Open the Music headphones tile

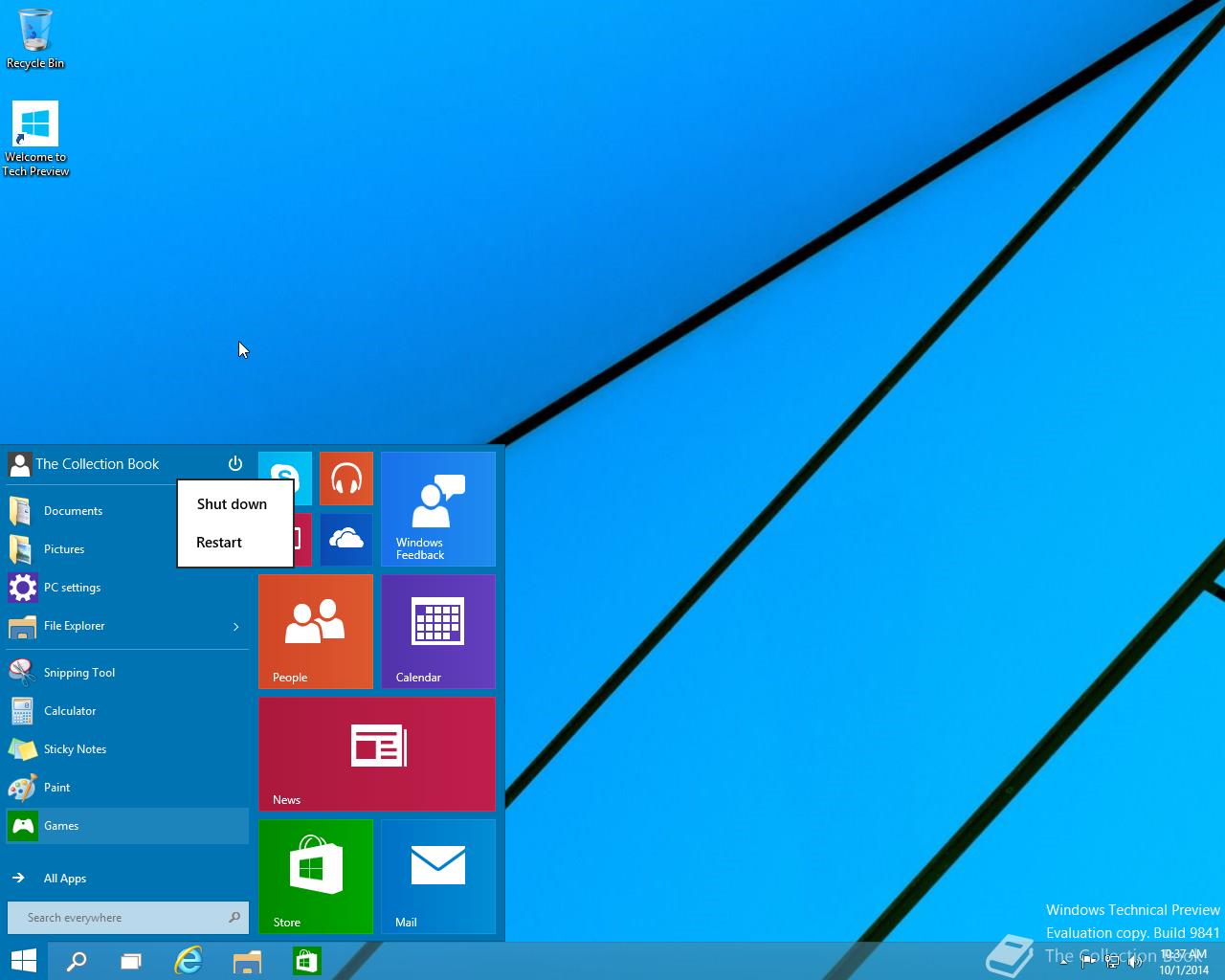[346, 479]
